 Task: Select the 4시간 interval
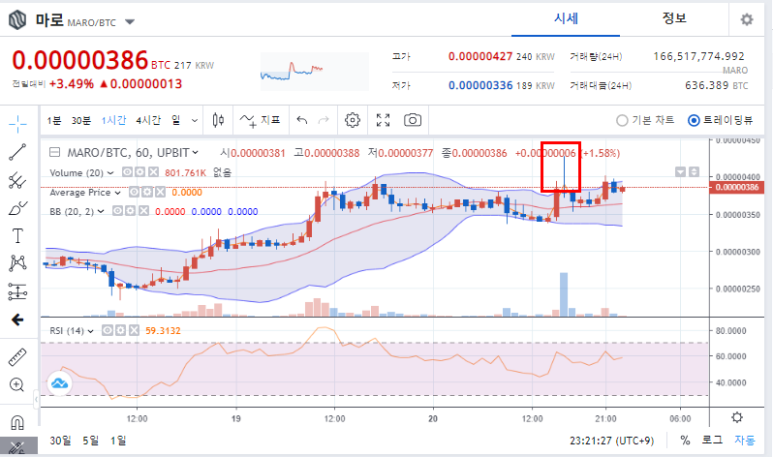tap(148, 120)
